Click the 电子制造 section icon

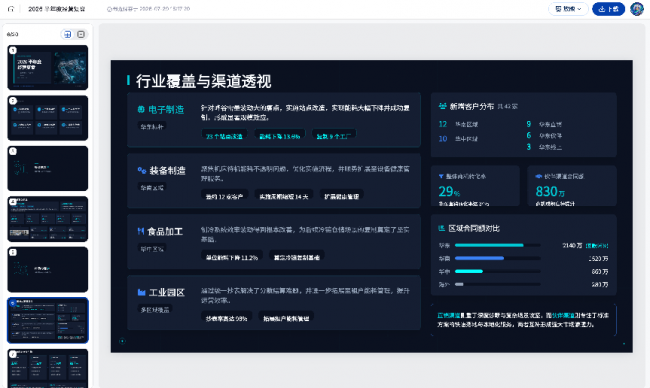(141, 109)
